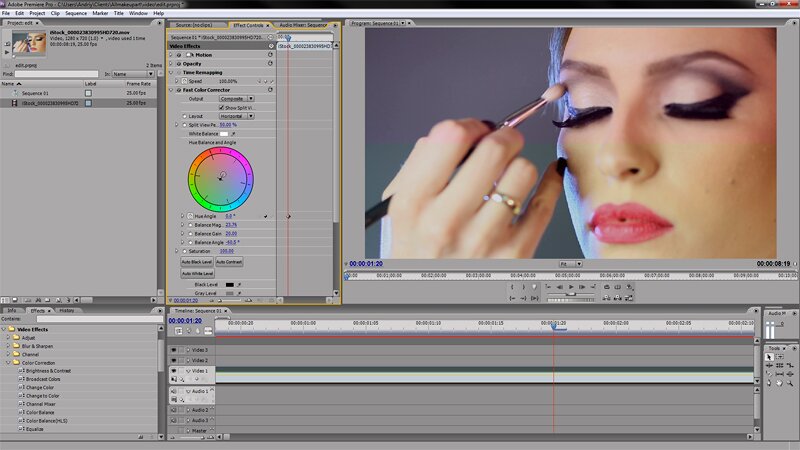Image resolution: width=800 pixels, height=450 pixels.
Task: Click the Set In Point icon
Action: pyautogui.click(x=512, y=287)
